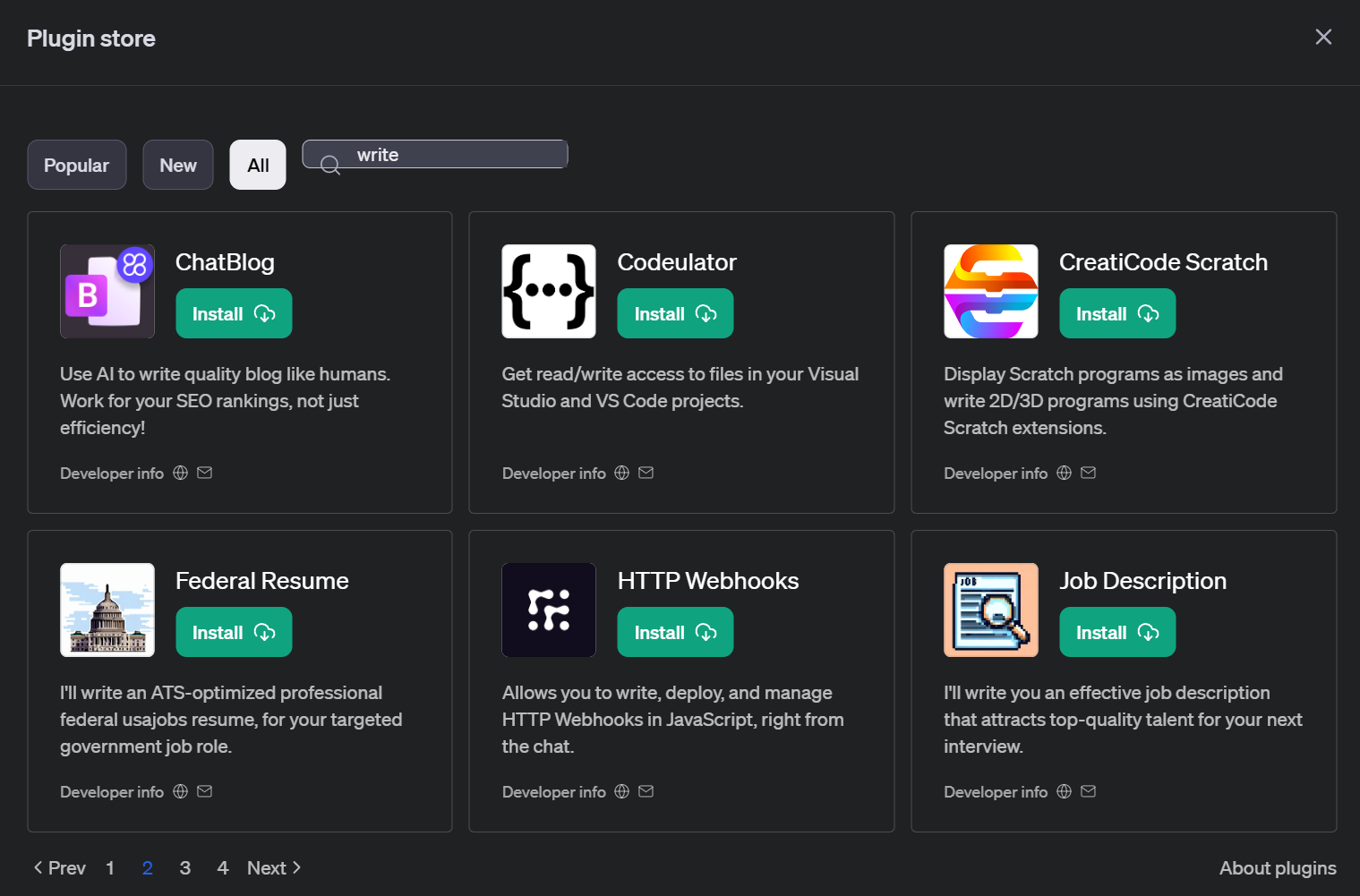Switch to the Popular tab
Viewport: 1360px width, 896px height.
(76, 165)
